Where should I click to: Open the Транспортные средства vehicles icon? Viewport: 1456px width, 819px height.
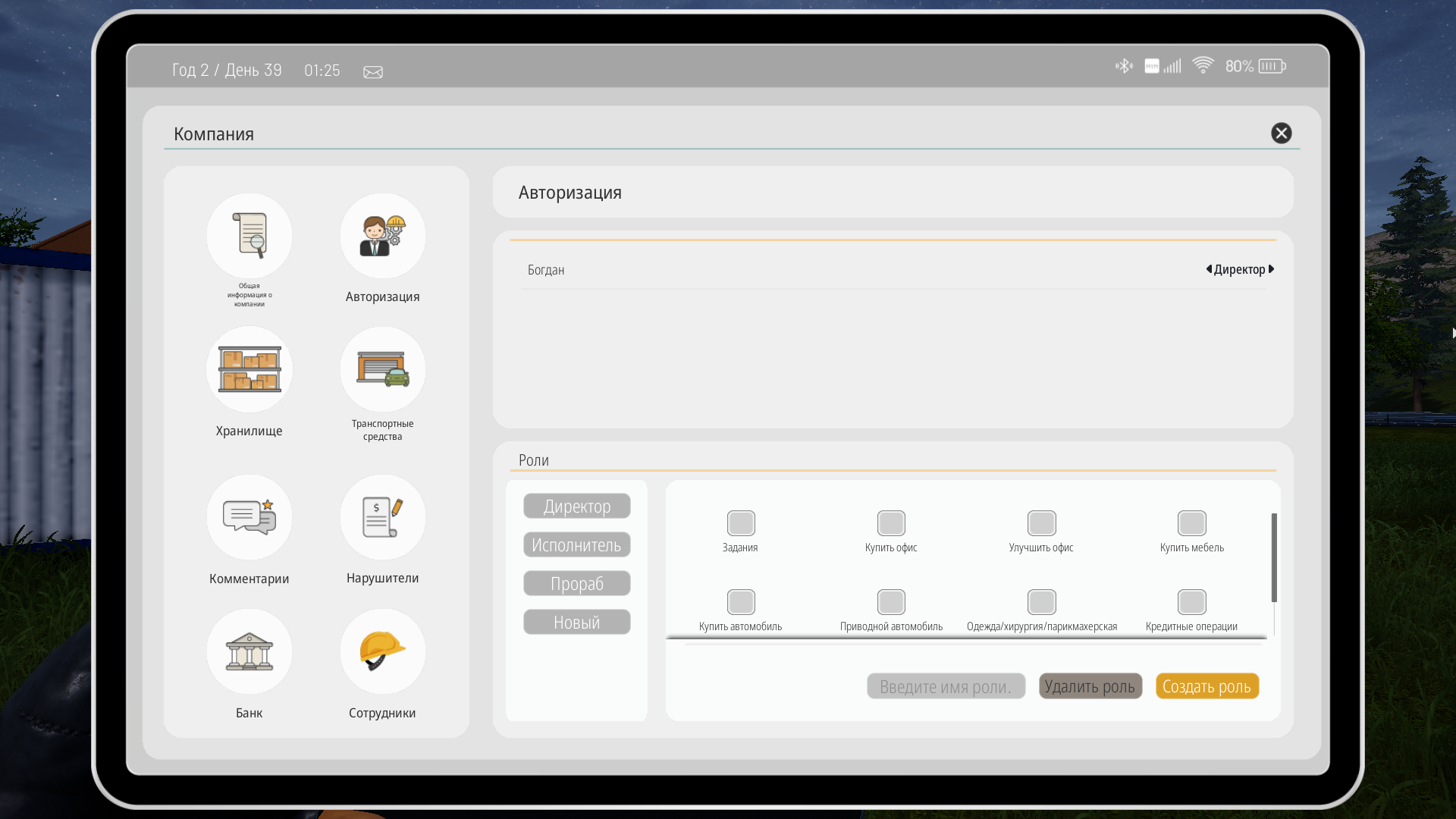382,369
